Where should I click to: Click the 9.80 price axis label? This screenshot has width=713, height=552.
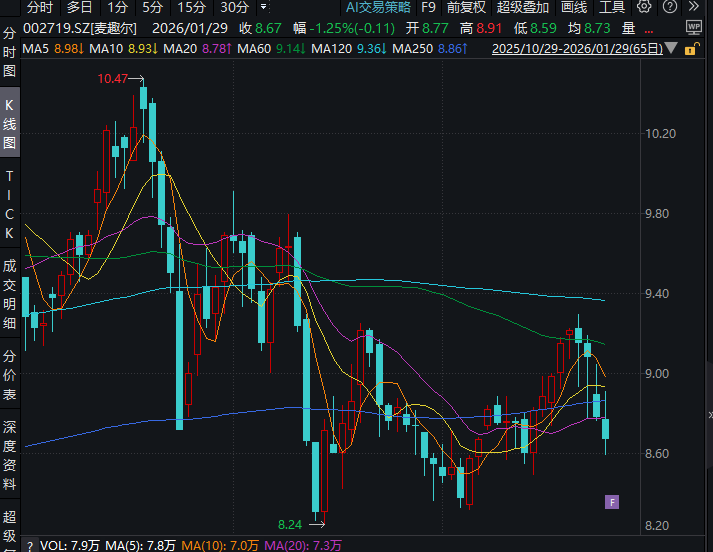[657, 214]
